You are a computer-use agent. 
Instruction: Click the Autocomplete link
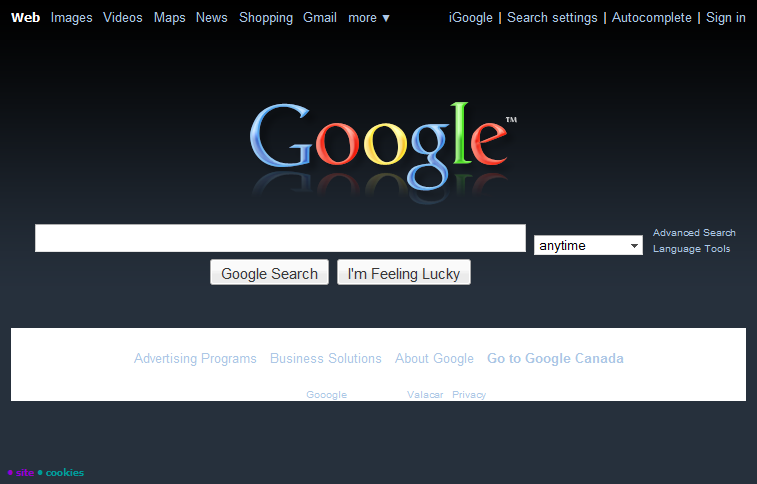coord(651,18)
